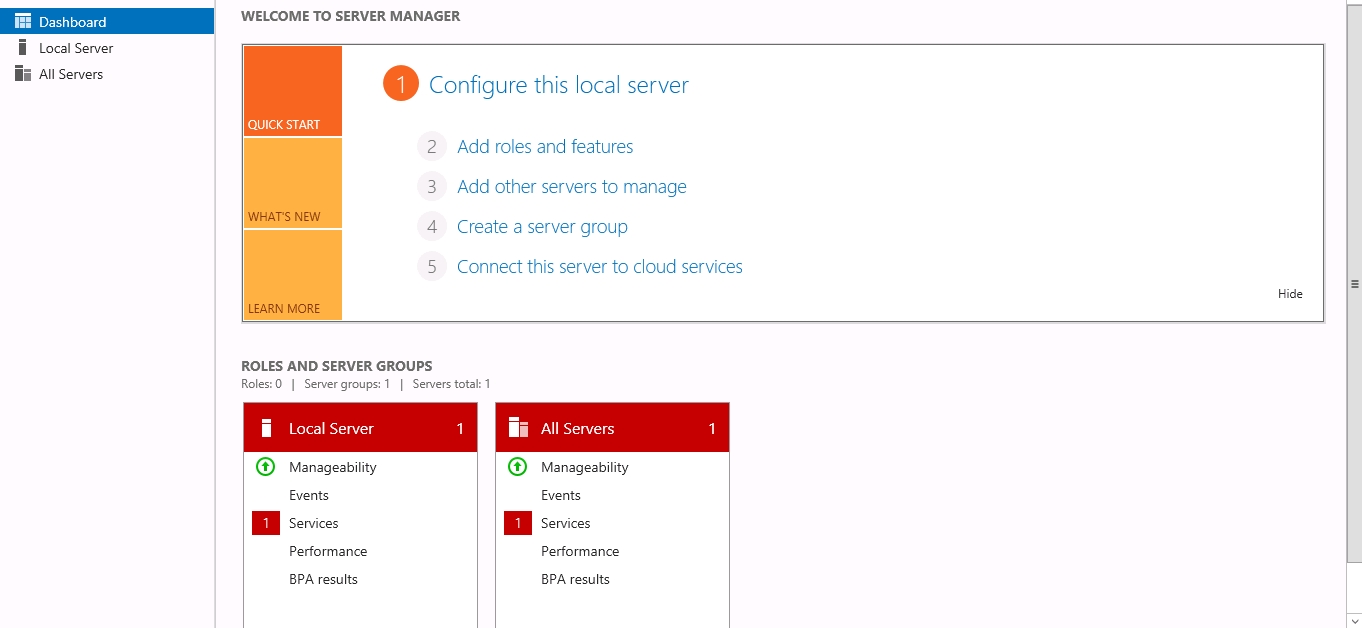Click the step 4 number circle
Screen dimensions: 1362x628
tap(432, 227)
